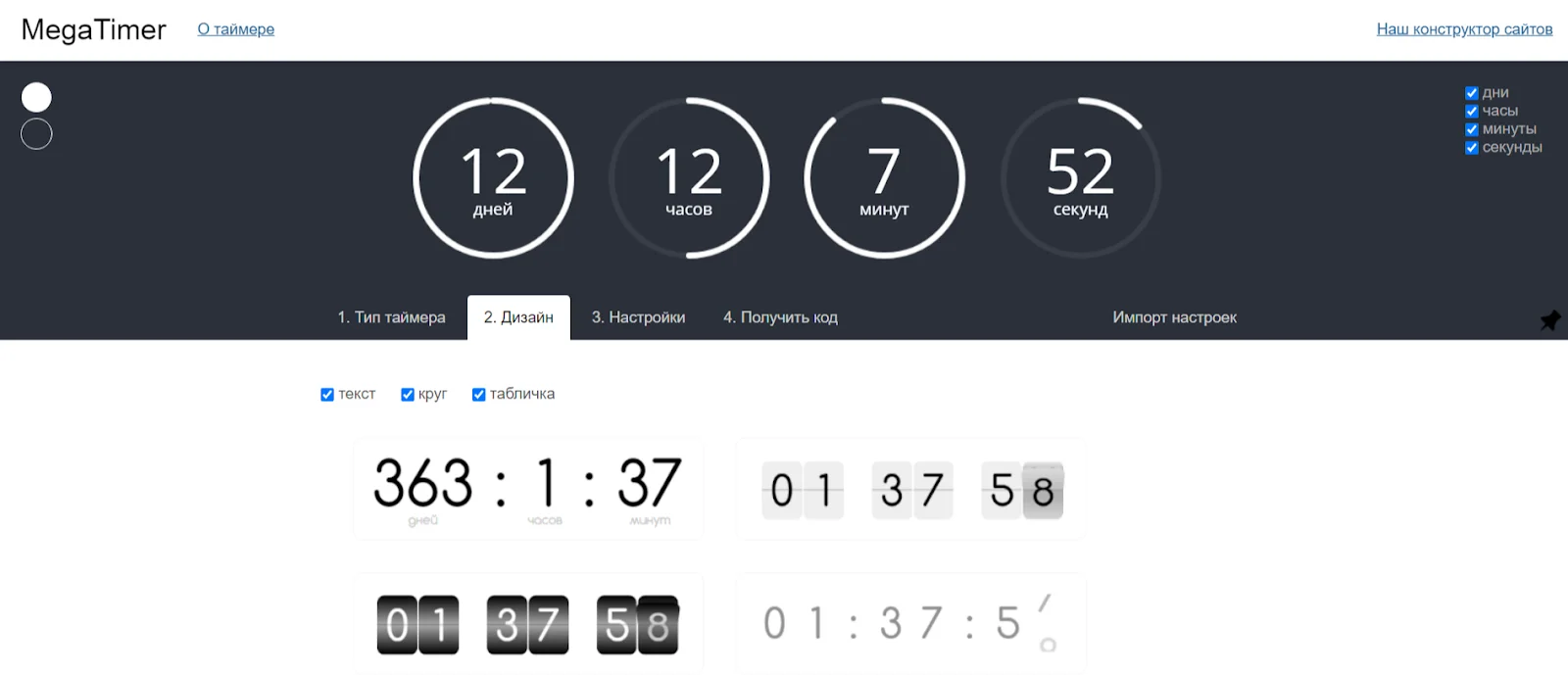The height and width of the screenshot is (675, 1568).
Task: Select the dark outlined color circle
Action: [36, 133]
